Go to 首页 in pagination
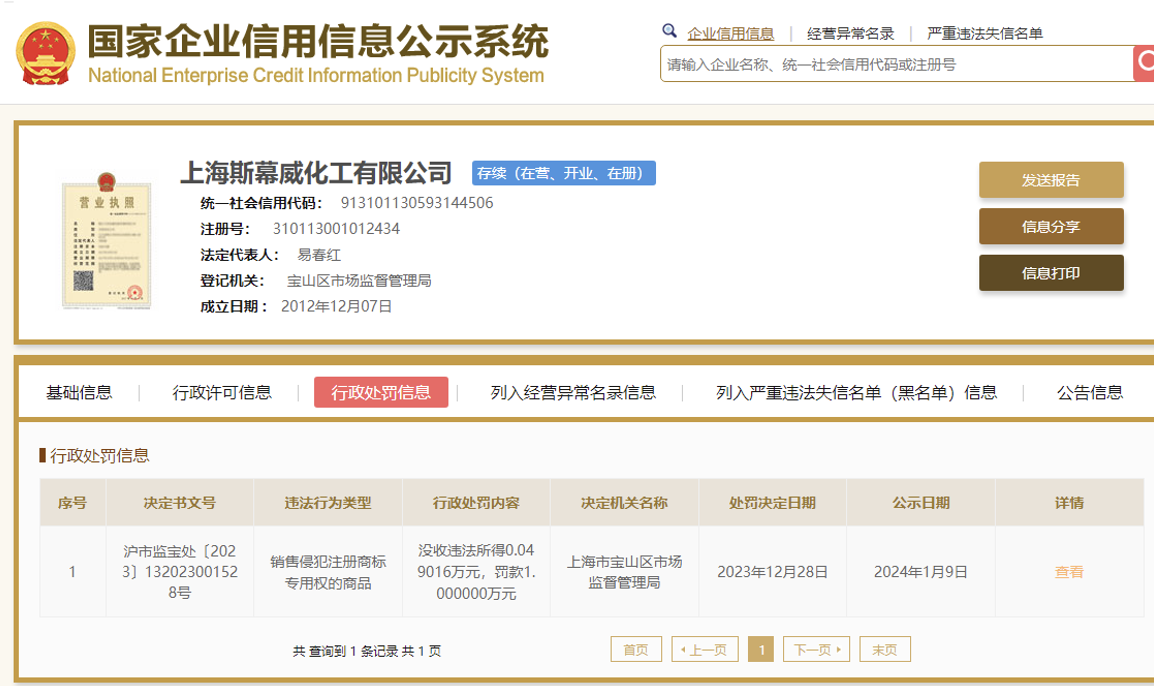This screenshot has width=1154, height=686. tap(636, 650)
